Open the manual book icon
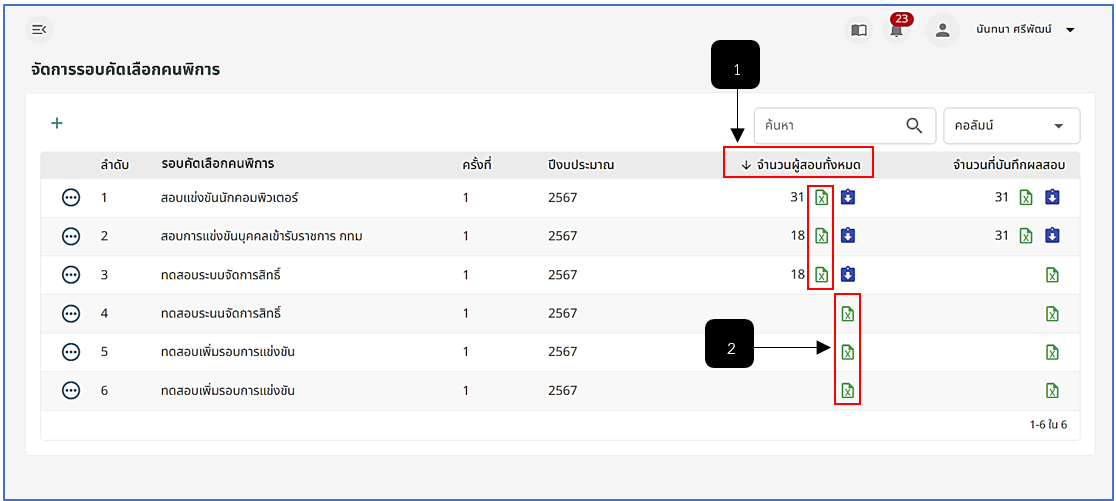Image resolution: width=1116 pixels, height=501 pixels. click(x=859, y=30)
